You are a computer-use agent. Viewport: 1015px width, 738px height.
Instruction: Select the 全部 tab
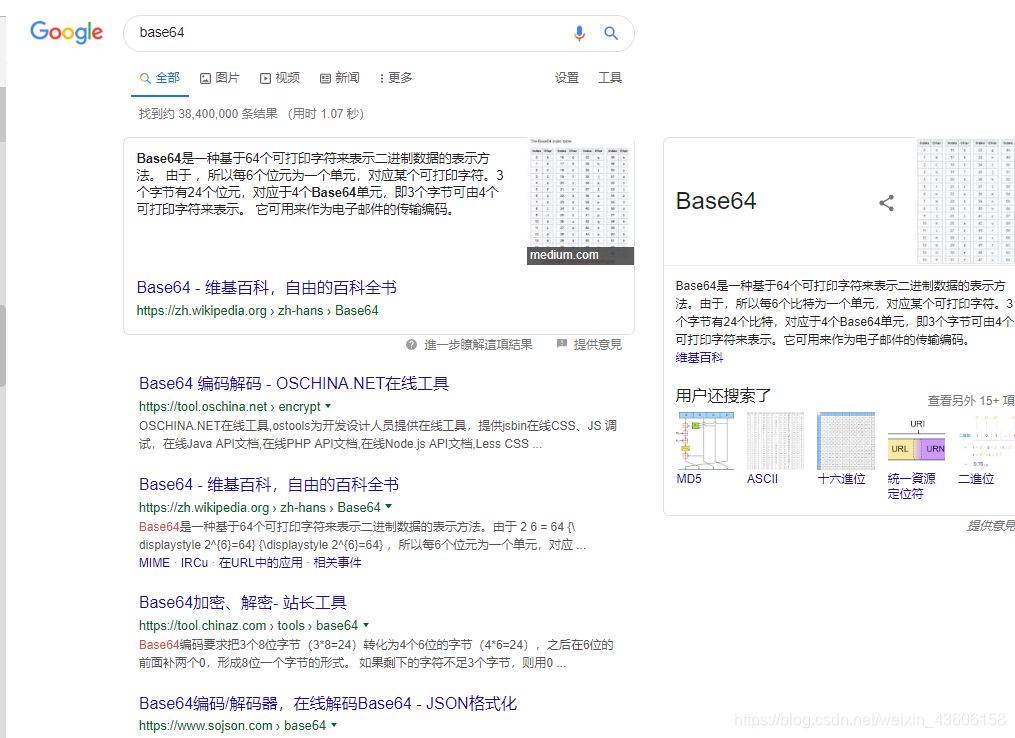tap(160, 78)
